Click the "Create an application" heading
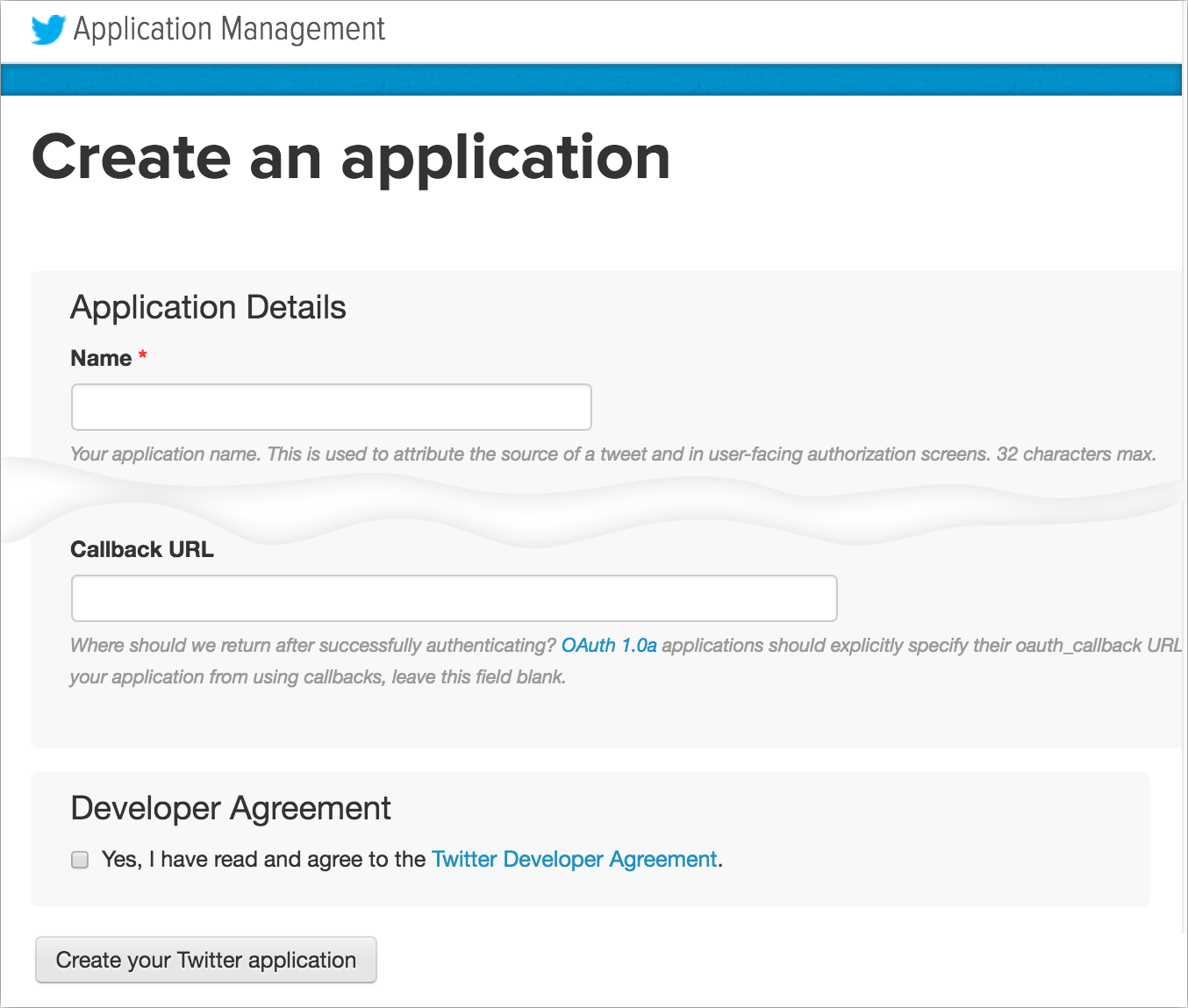 coord(351,158)
